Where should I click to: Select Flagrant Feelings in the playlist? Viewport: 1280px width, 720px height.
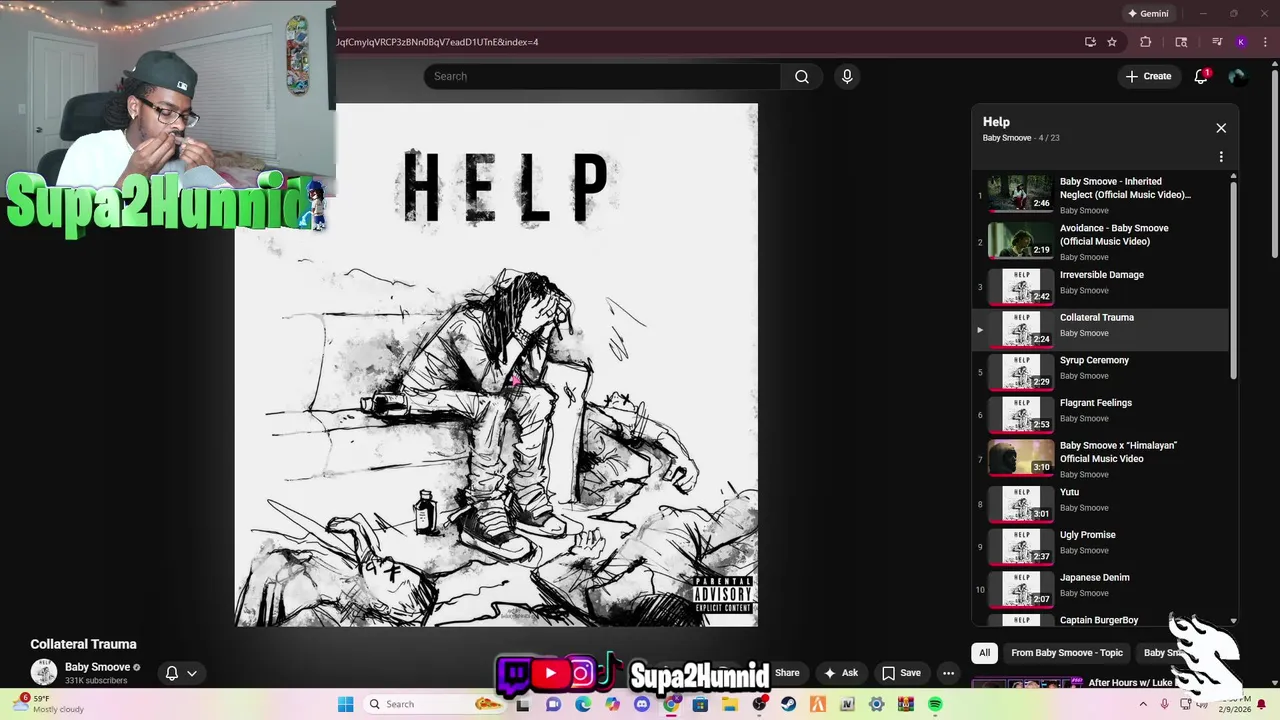[1100, 414]
